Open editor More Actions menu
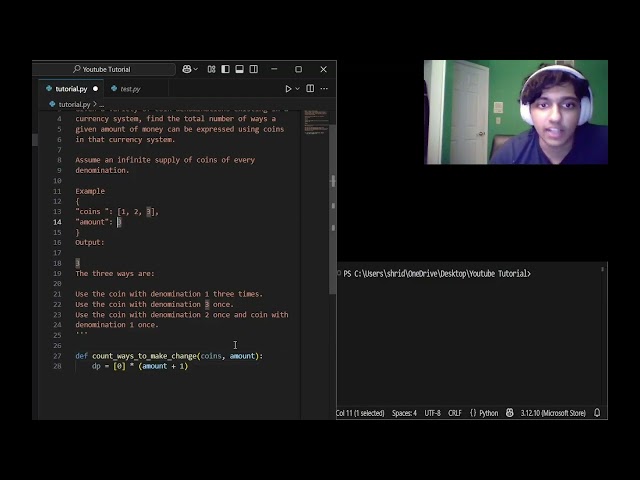Screen dimensions: 640x480 pos(324,89)
